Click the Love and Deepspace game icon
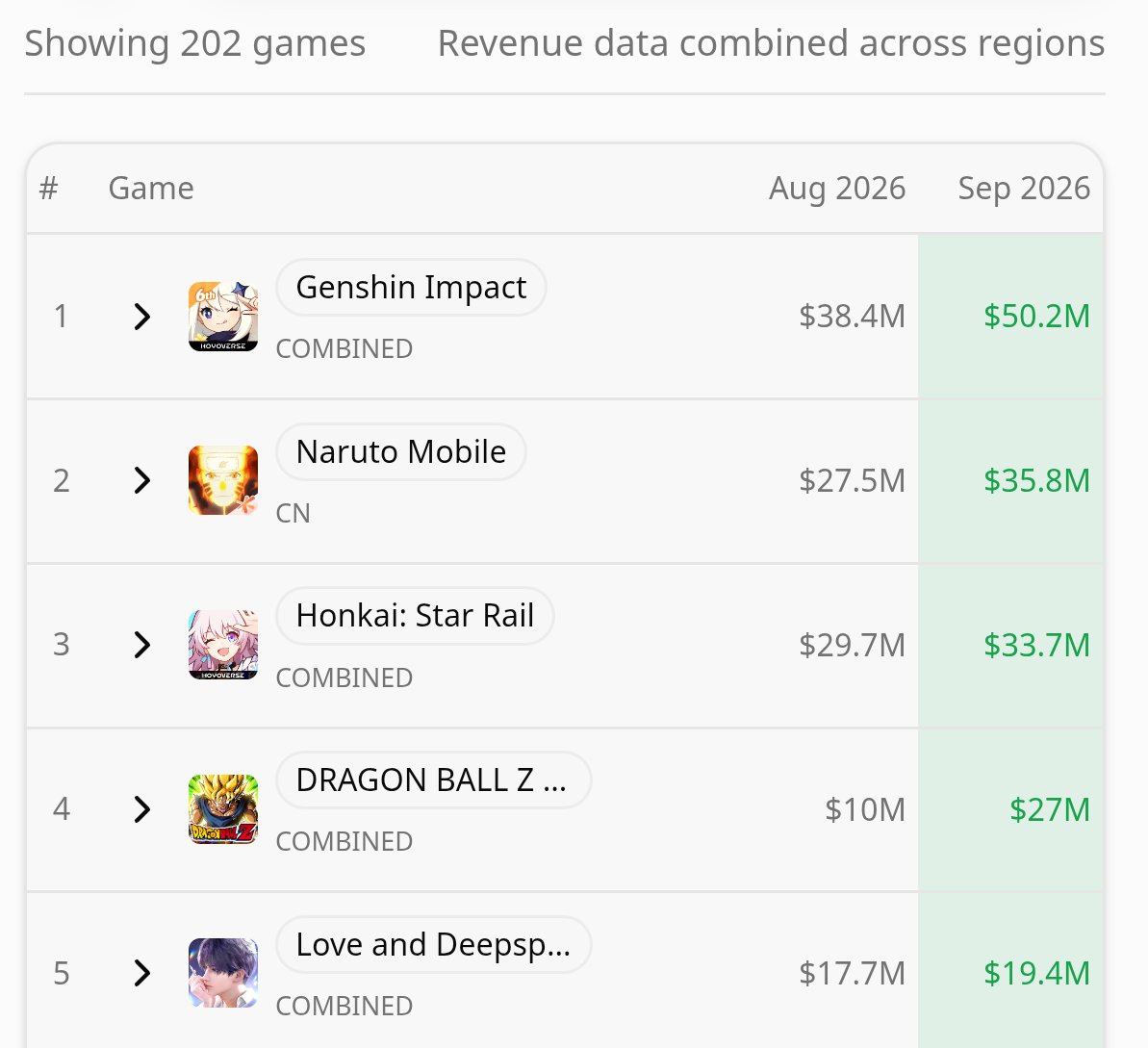This screenshot has width=1148, height=1048. point(223,973)
